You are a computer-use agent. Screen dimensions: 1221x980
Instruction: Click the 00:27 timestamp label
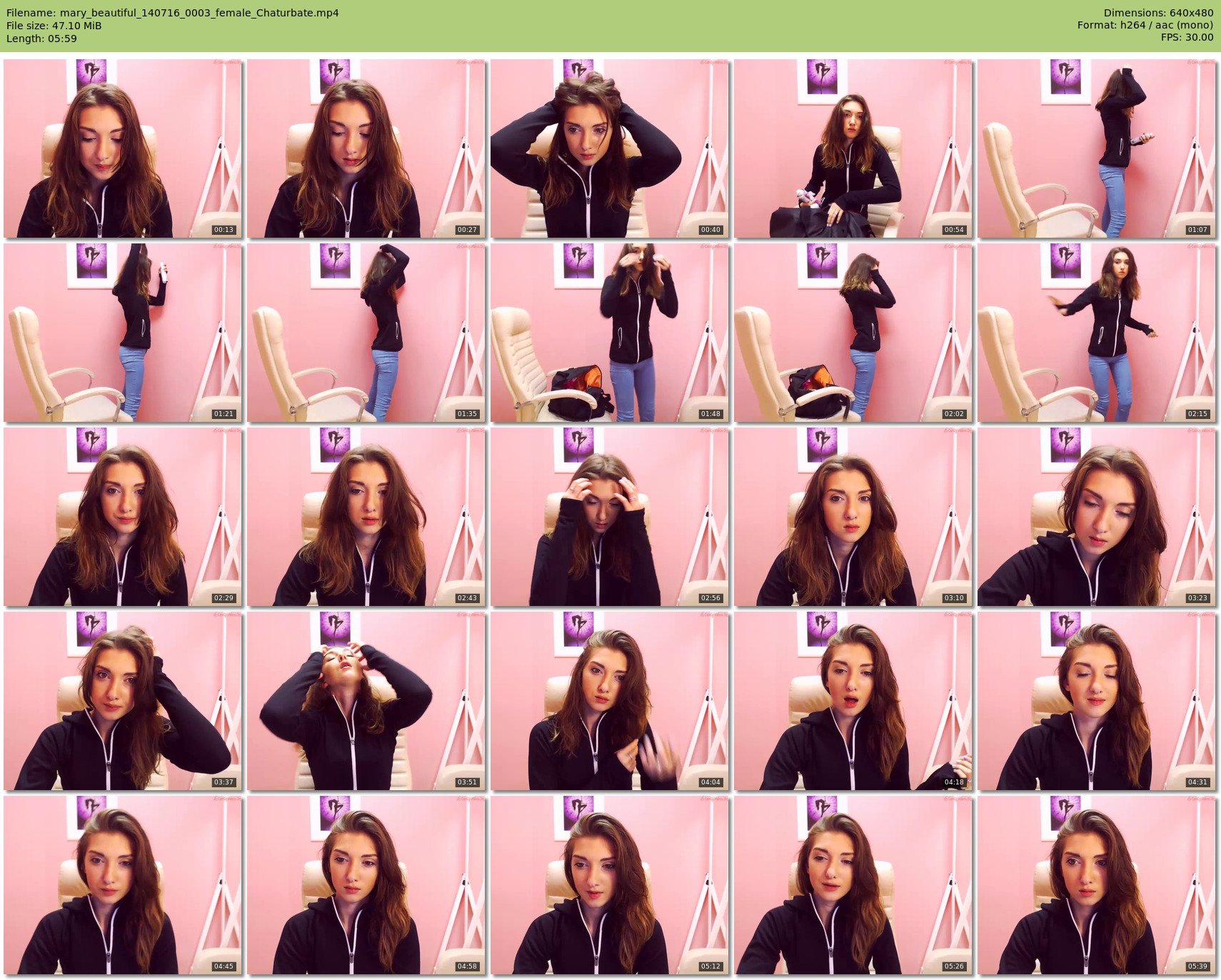click(x=467, y=230)
